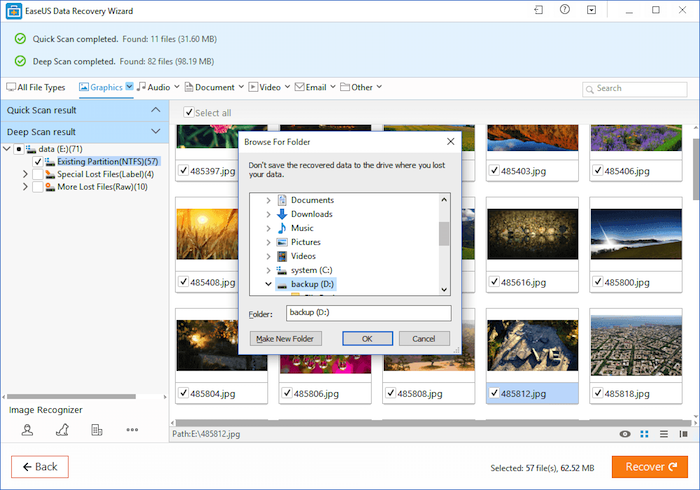Select the Video filter tab

click(265, 87)
